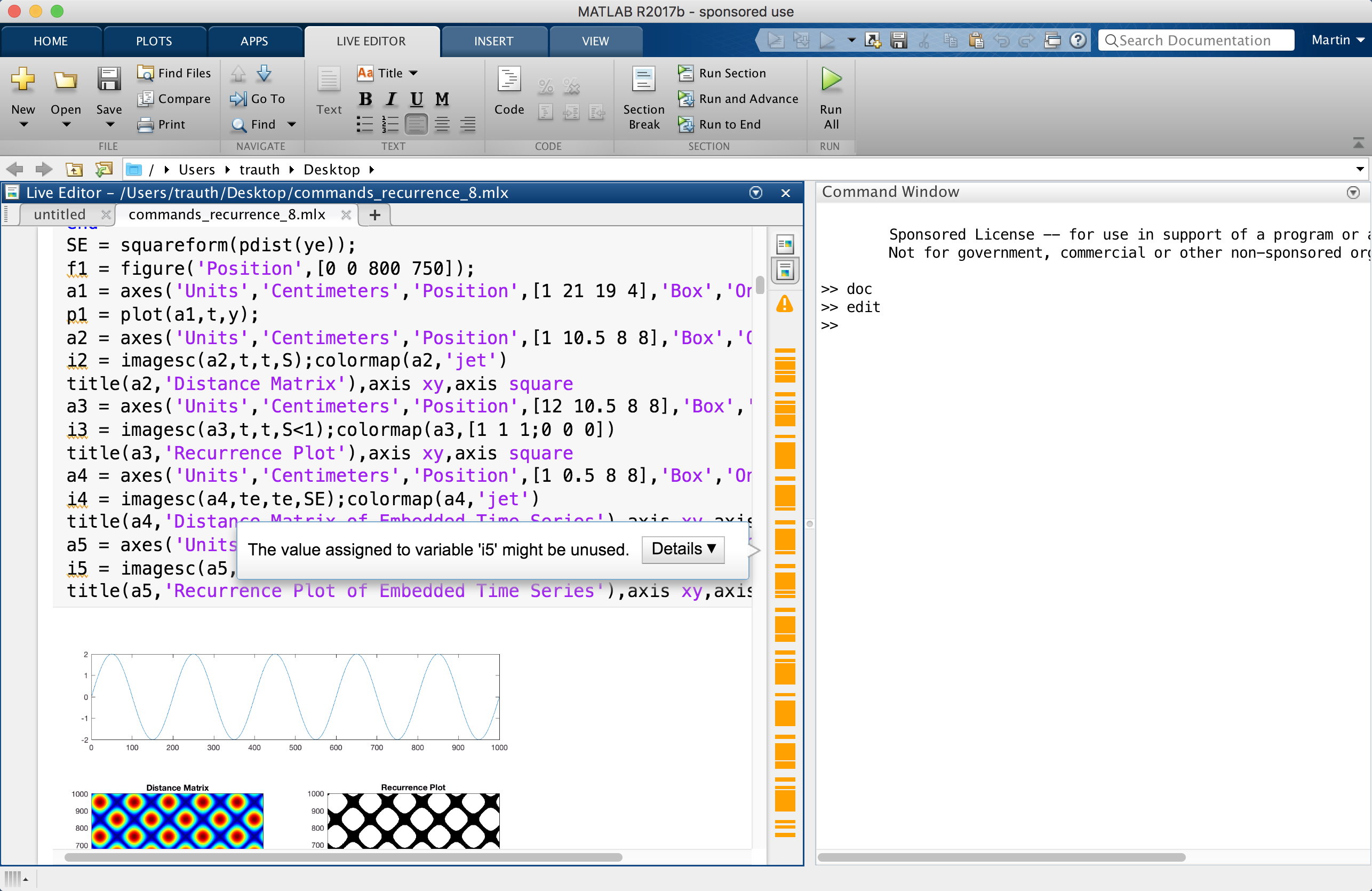Viewport: 1372px width, 891px height.
Task: Select the untitled editor tab
Action: click(x=59, y=214)
